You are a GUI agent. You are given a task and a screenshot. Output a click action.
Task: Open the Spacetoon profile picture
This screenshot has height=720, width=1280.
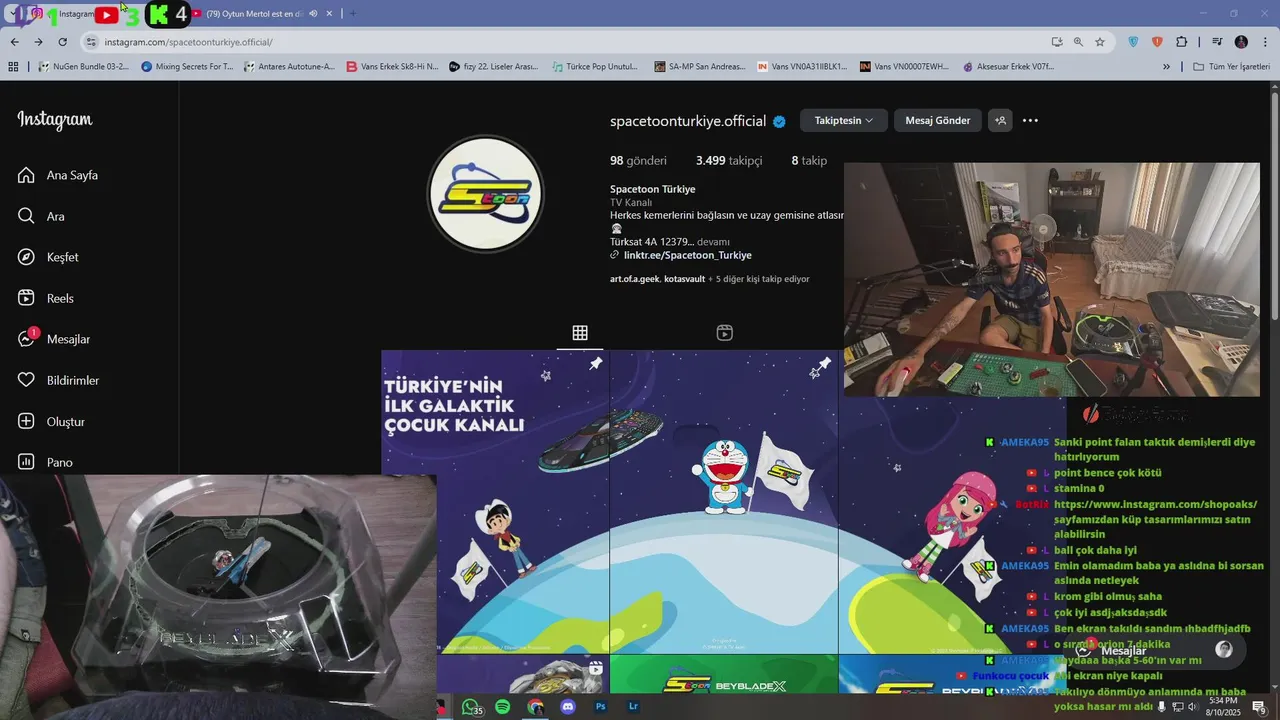[486, 194]
